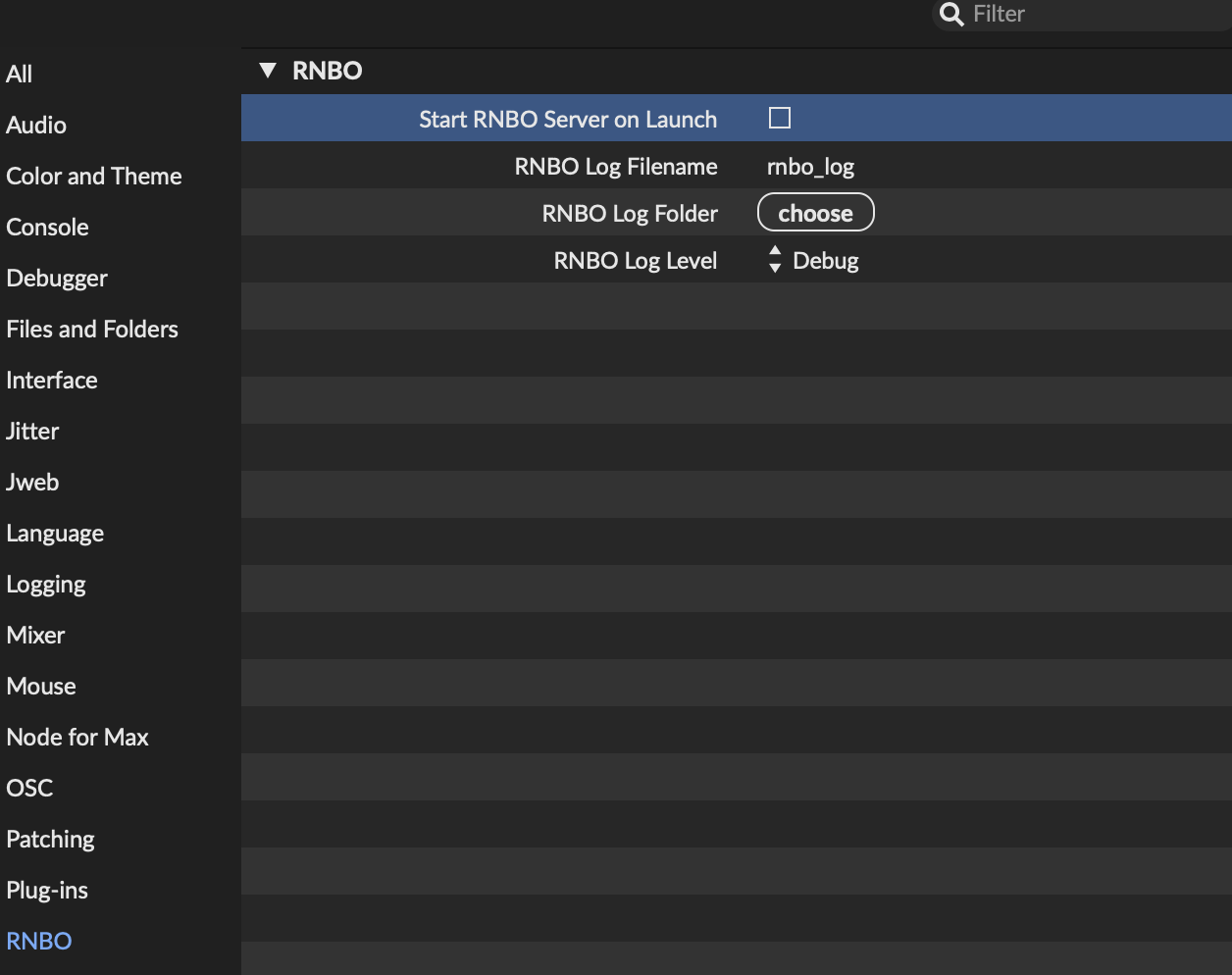The image size is (1232, 975).
Task: Open Logging preferences category
Action: point(46,585)
